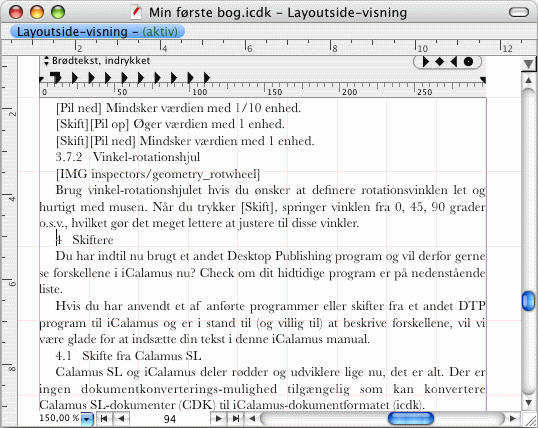Click the horizontal scrollbar thumb
Viewport: 538px width, 428px height.
coord(411,418)
